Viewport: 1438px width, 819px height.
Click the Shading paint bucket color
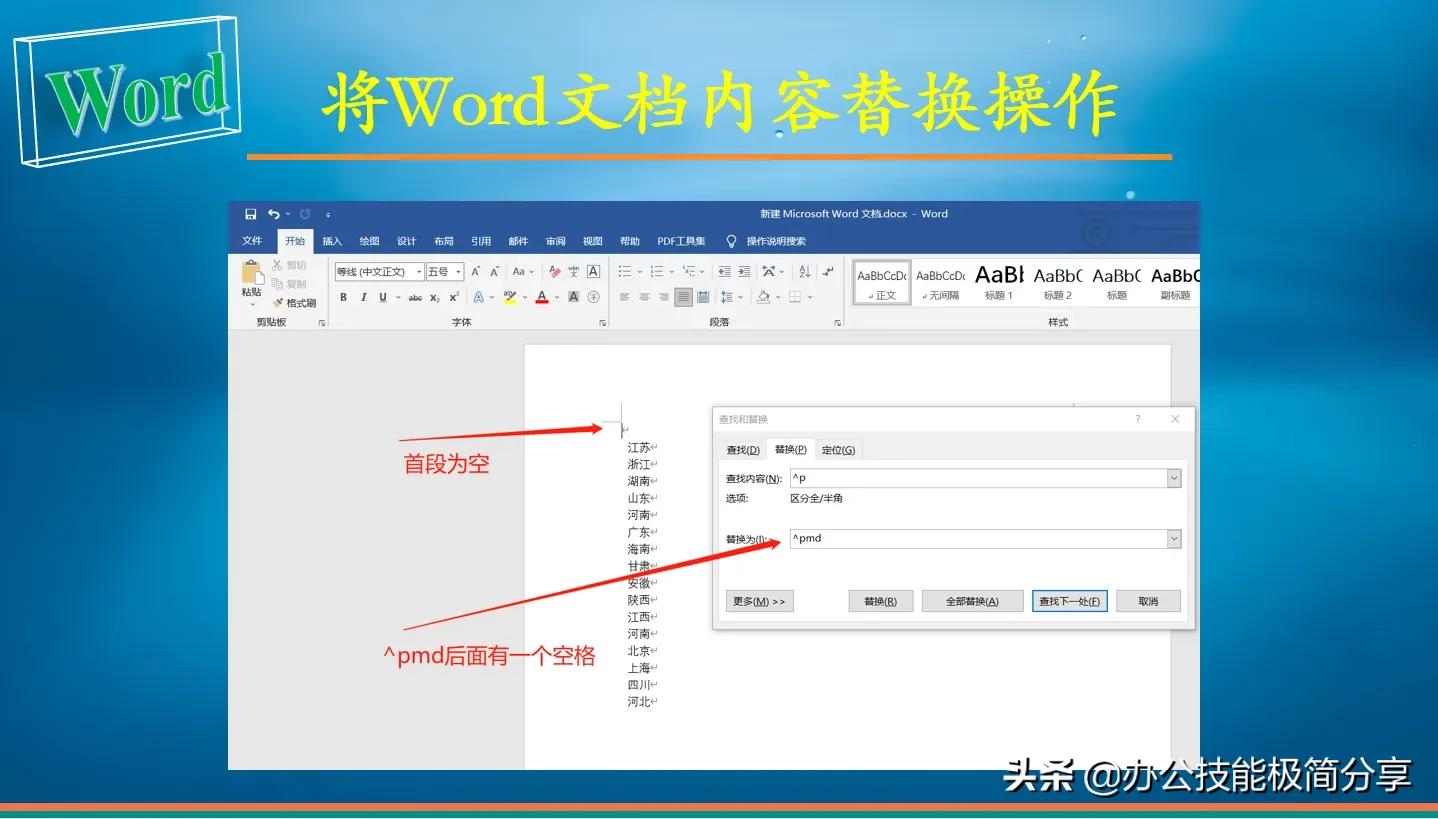(x=764, y=297)
